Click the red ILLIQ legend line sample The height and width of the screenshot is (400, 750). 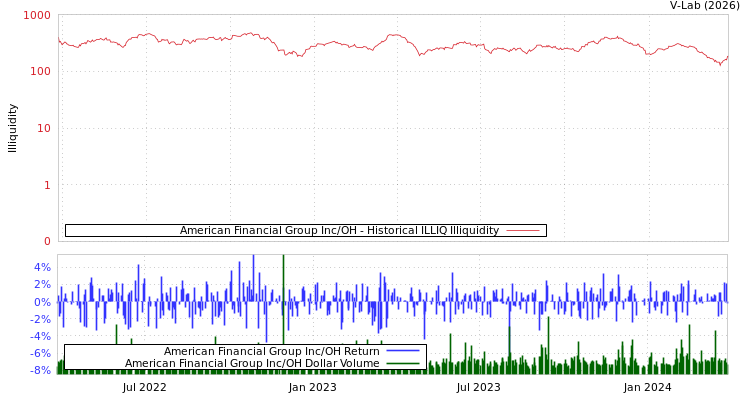523,231
